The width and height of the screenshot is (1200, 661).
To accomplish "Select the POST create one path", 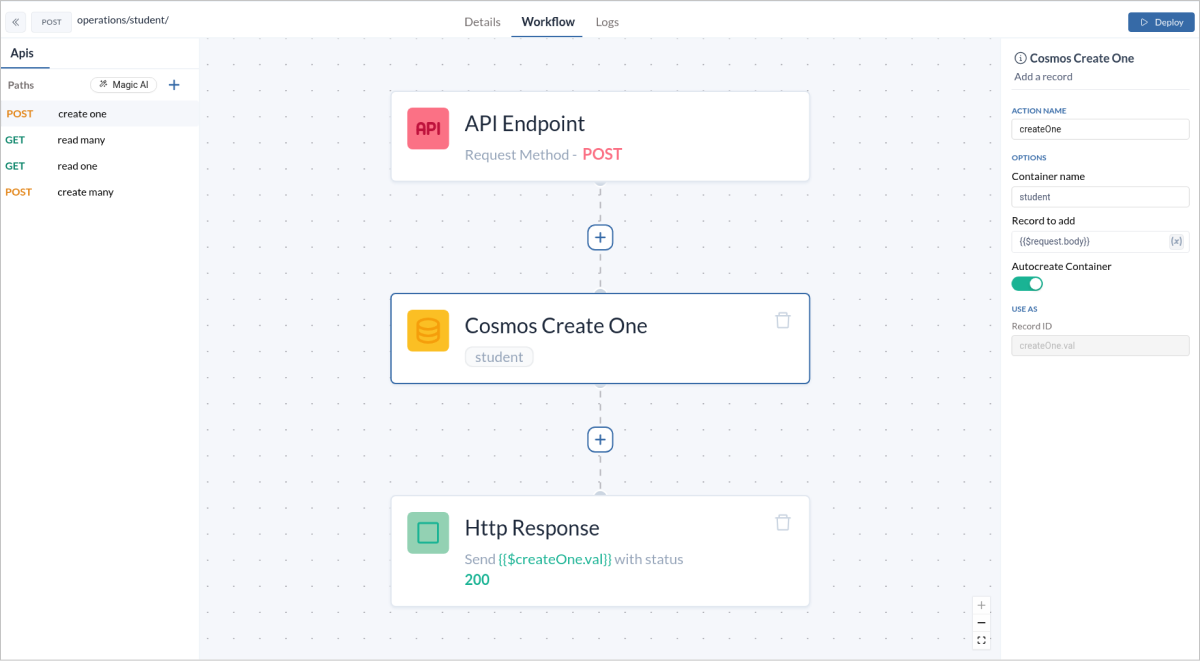I will pyautogui.click(x=99, y=114).
